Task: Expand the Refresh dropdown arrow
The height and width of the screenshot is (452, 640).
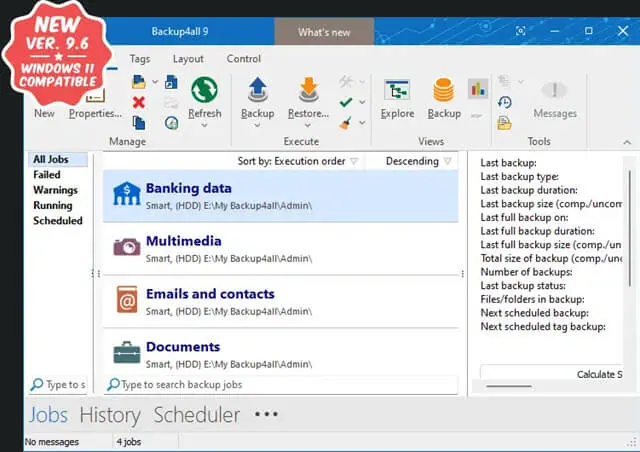Action: (204, 125)
